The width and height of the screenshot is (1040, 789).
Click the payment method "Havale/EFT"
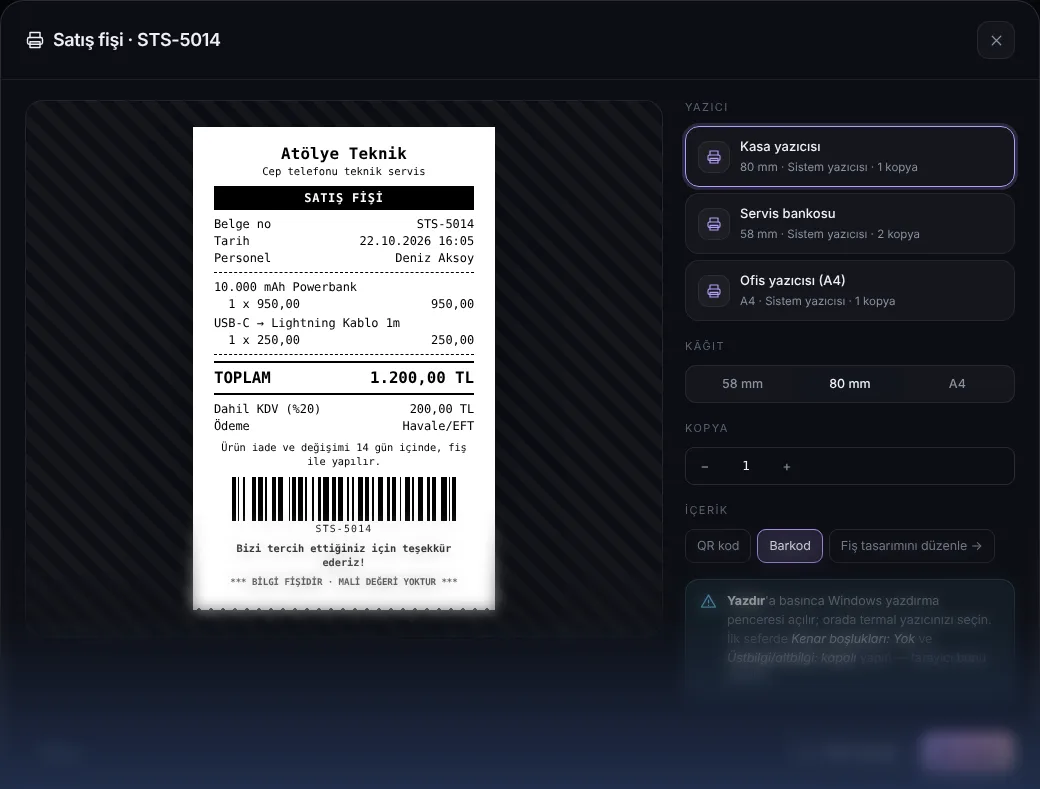(x=438, y=426)
